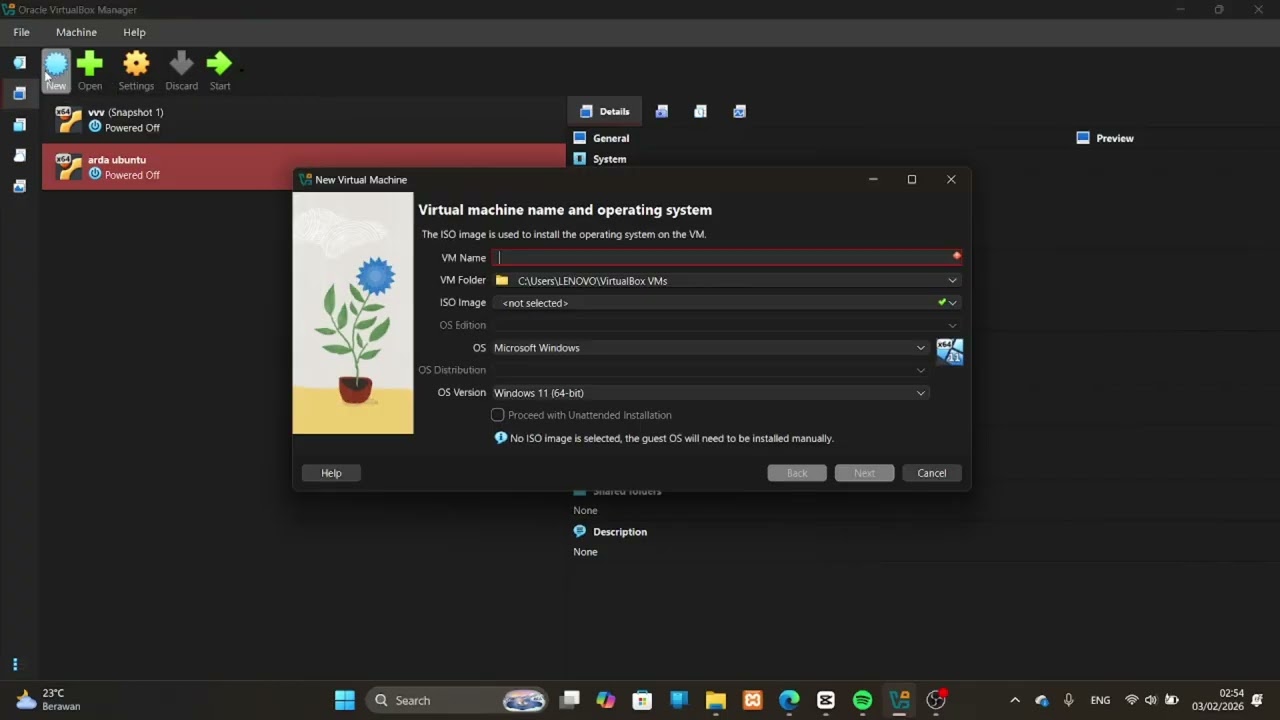Click the Discard toolbar icon
The height and width of the screenshot is (720, 1280).
(x=181, y=71)
